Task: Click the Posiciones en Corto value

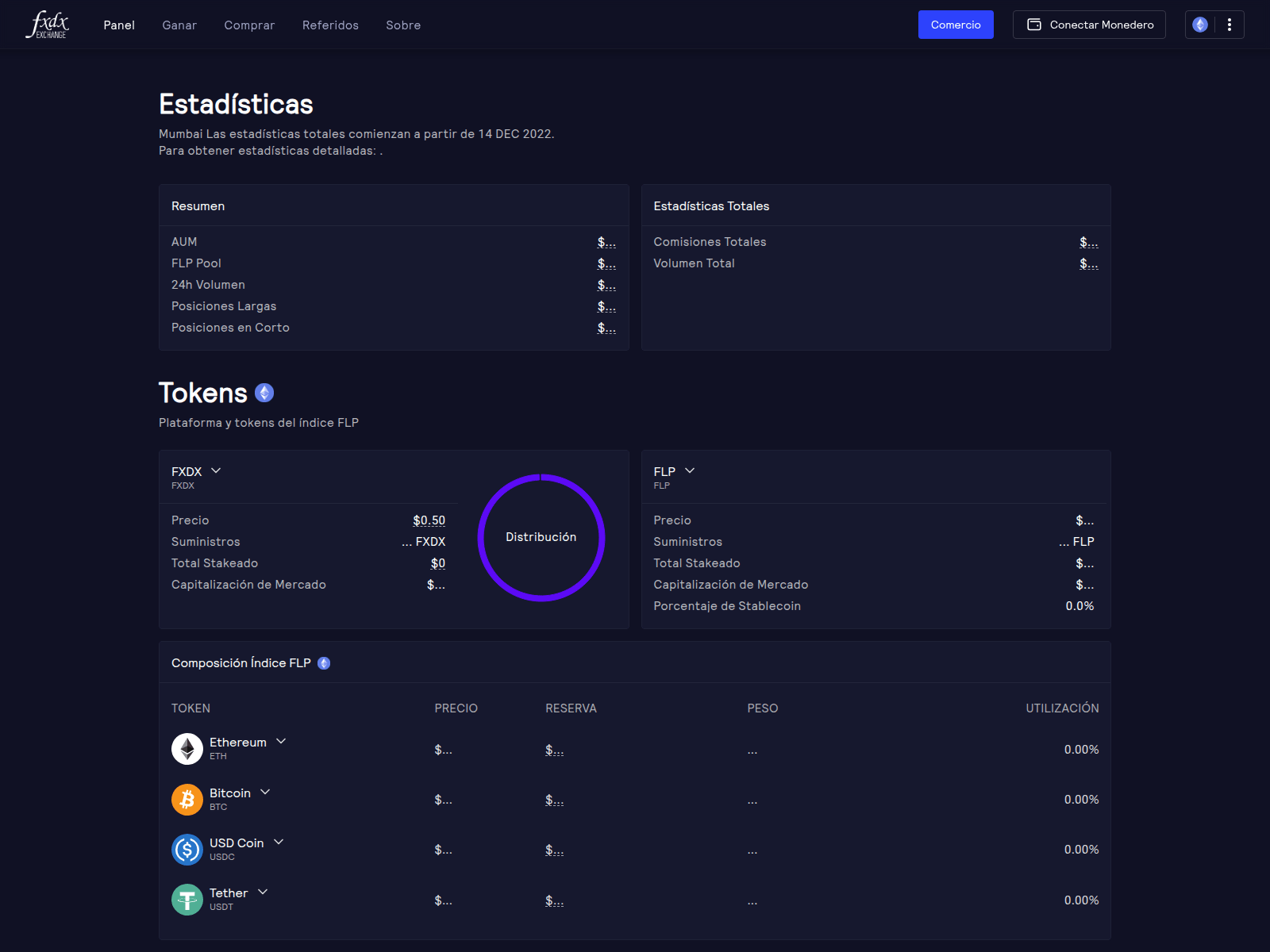Action: point(606,328)
